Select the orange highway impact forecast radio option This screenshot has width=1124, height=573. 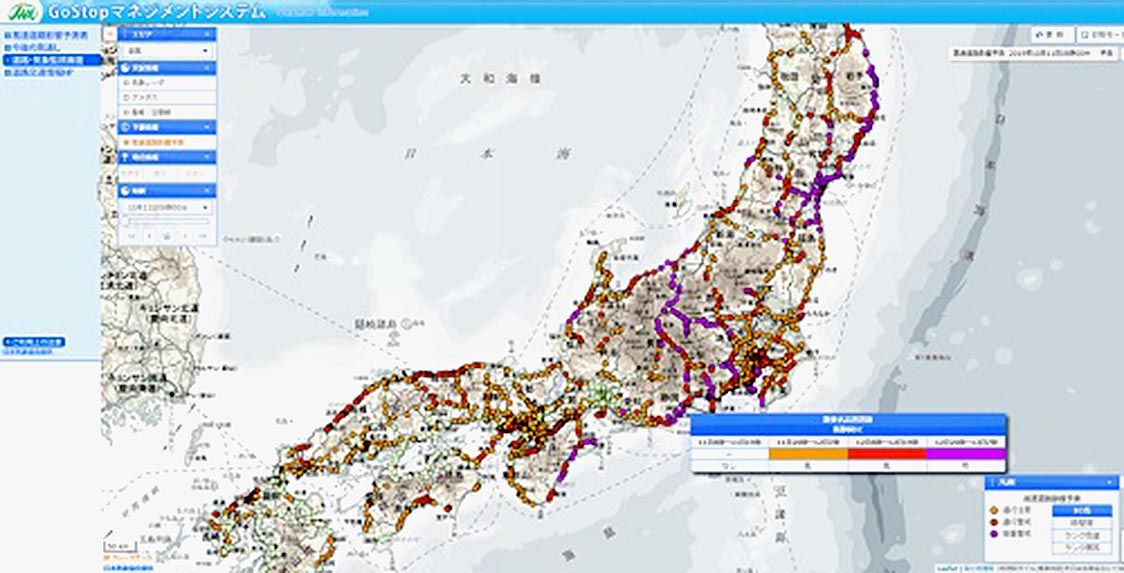[125, 142]
